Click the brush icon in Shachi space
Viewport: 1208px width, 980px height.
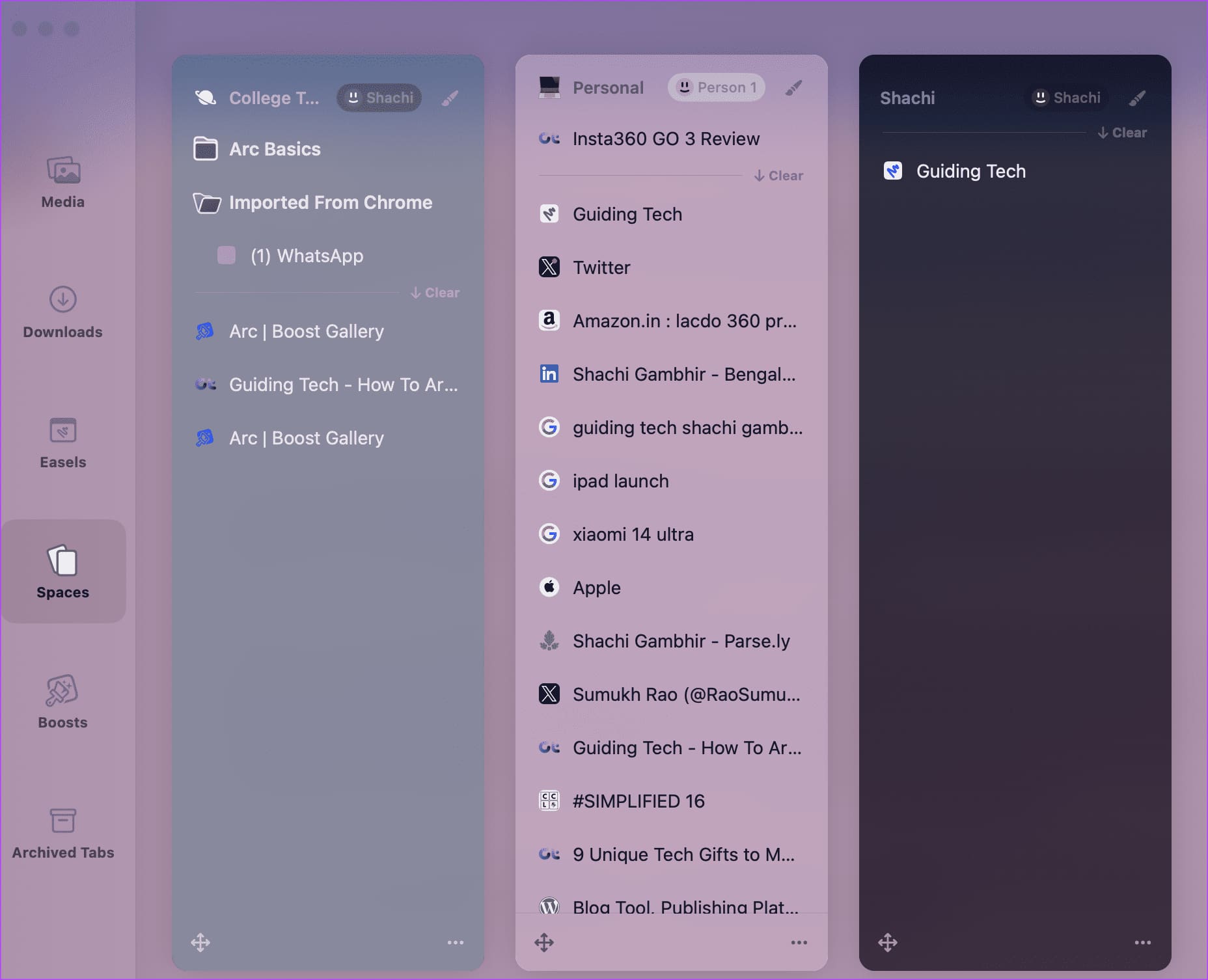click(1137, 98)
